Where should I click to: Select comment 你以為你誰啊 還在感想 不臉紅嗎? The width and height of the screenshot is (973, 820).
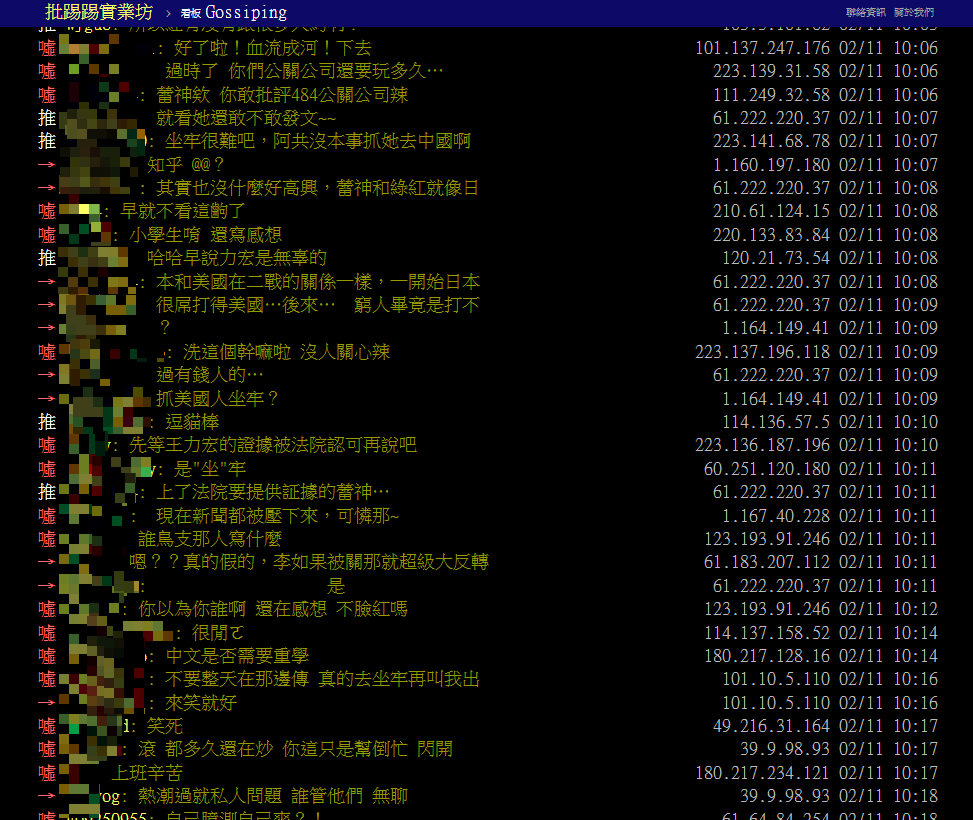pos(272,609)
